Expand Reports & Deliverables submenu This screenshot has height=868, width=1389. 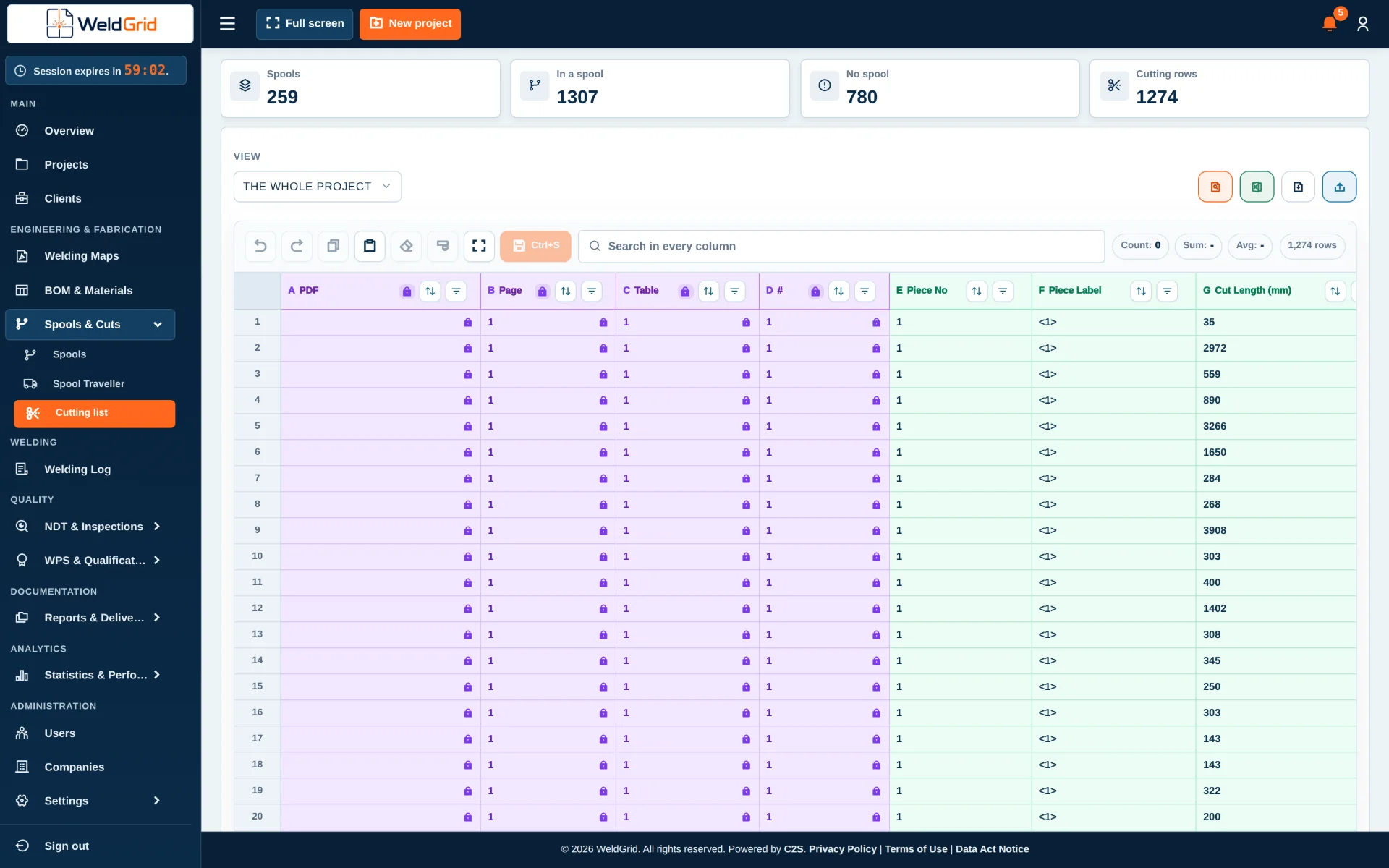click(90, 618)
